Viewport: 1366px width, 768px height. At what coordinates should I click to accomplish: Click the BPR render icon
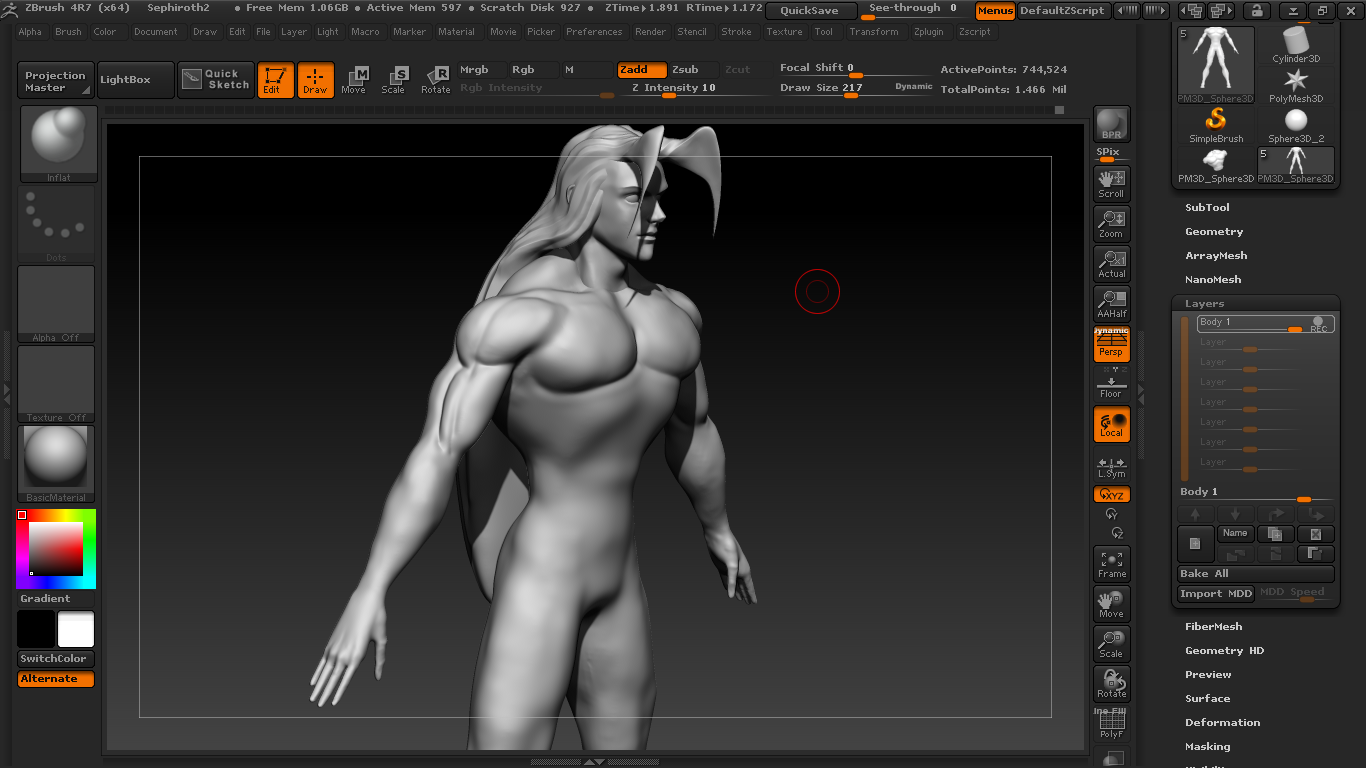click(1112, 125)
